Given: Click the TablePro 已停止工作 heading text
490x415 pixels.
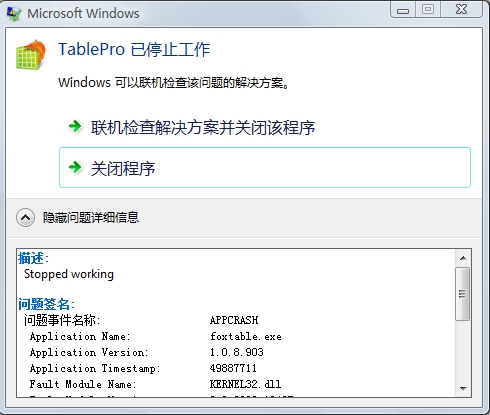Looking at the screenshot, I should tap(134, 50).
